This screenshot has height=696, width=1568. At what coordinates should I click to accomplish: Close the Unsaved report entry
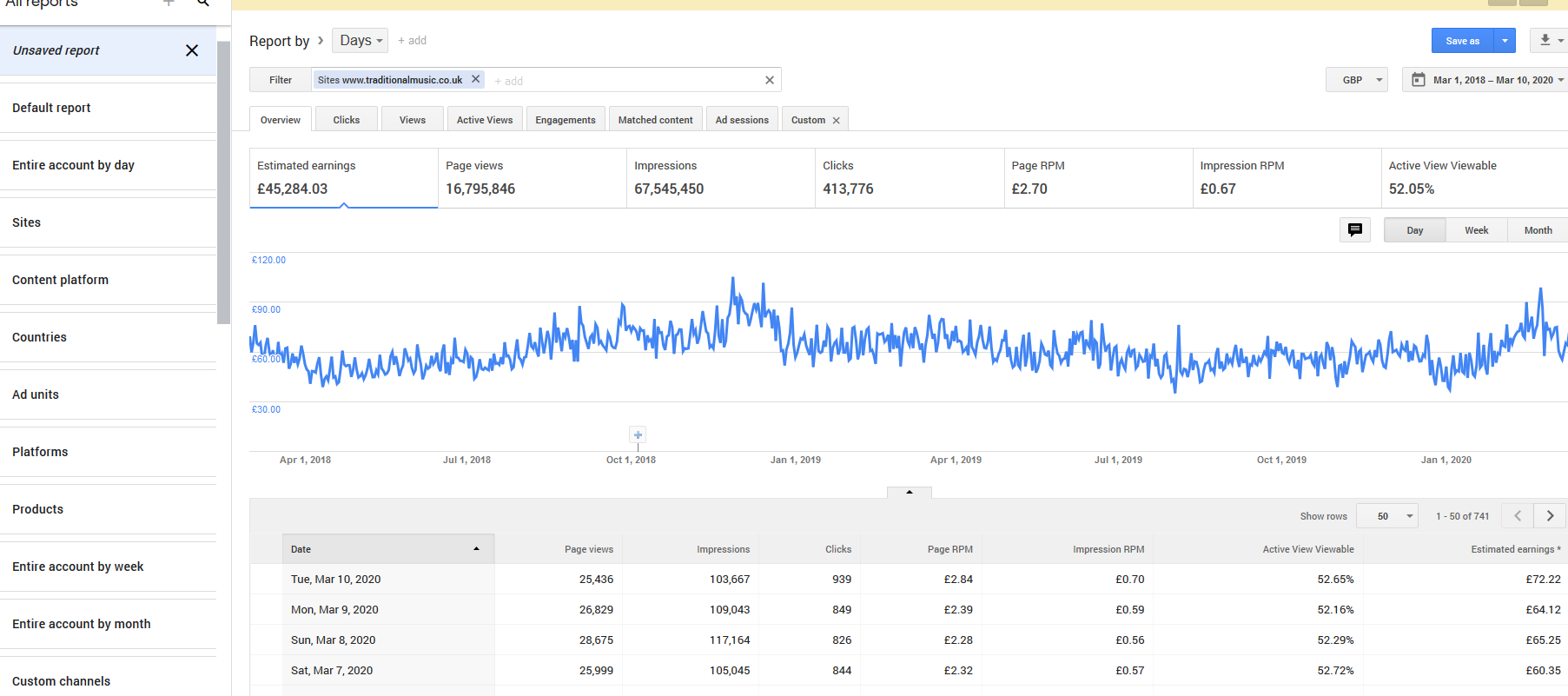pos(192,50)
